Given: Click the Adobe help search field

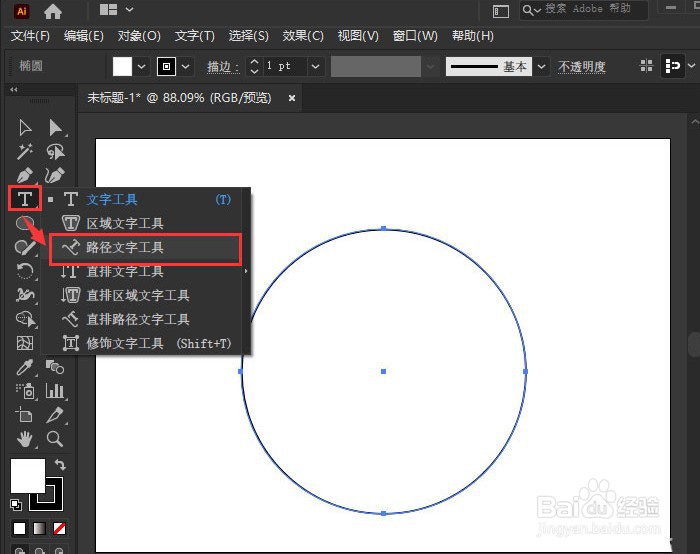Looking at the screenshot, I should (584, 9).
